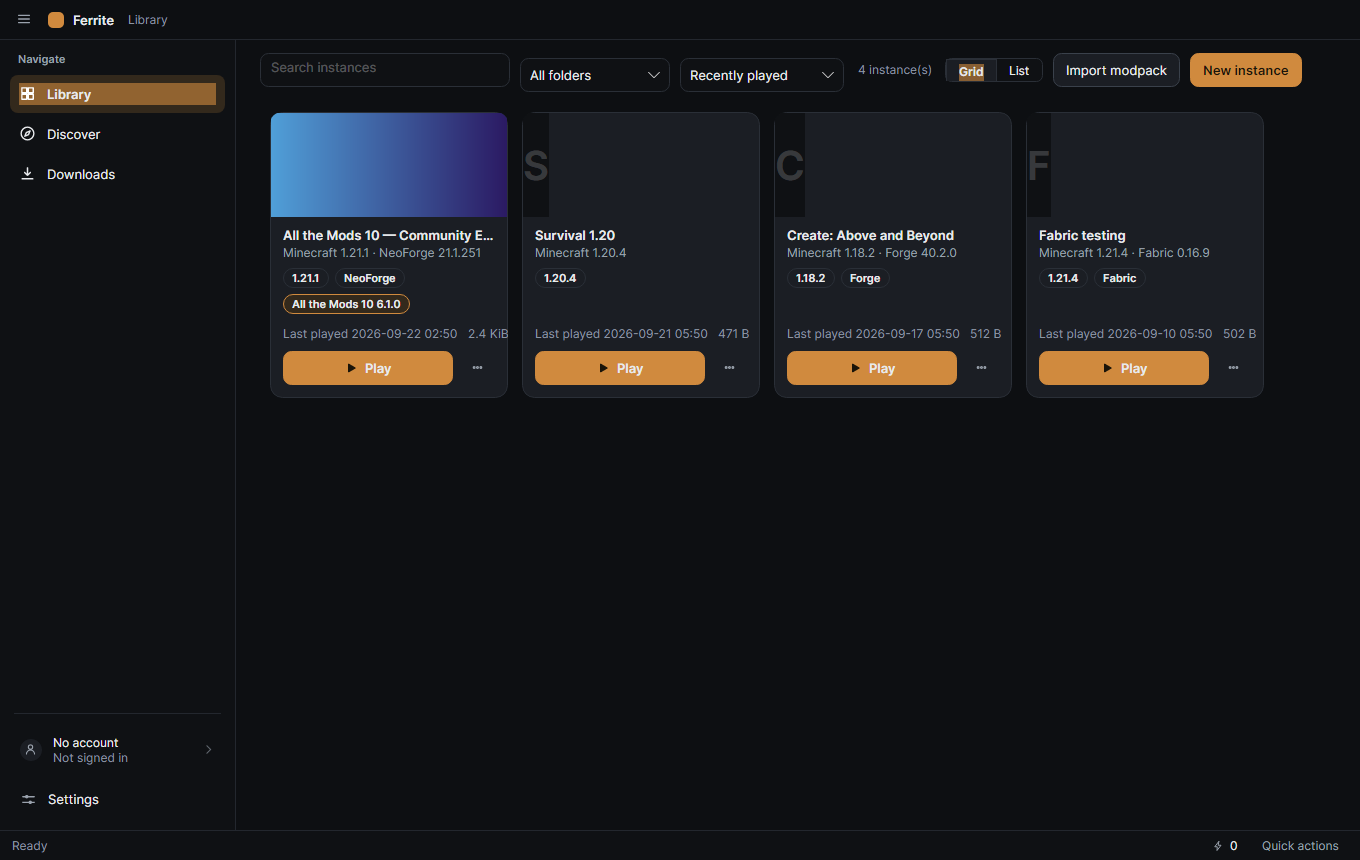Click the 1.20.4 version tag
The image size is (1360, 860).
tap(560, 278)
